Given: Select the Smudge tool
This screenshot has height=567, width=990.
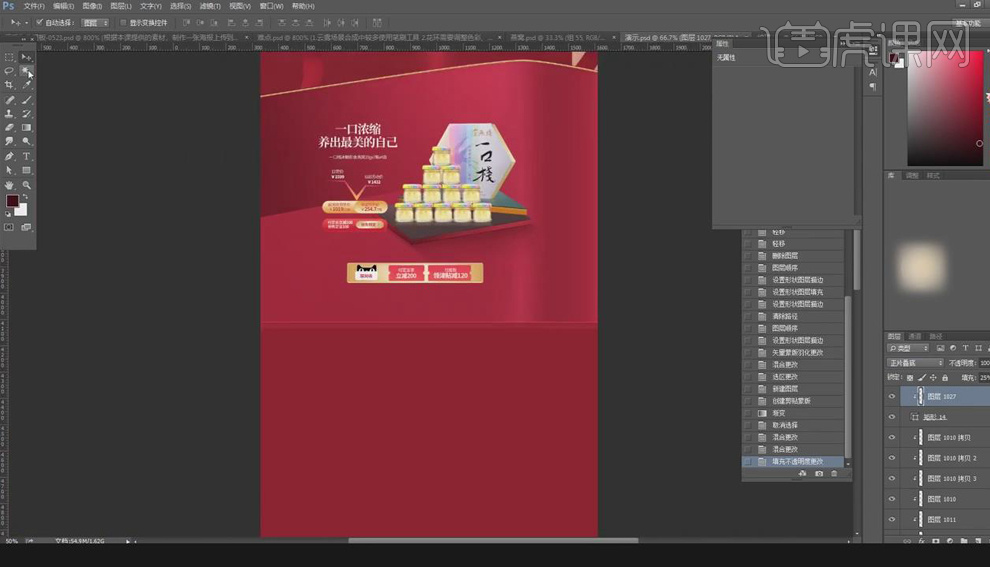Looking at the screenshot, I should pyautogui.click(x=9, y=142).
